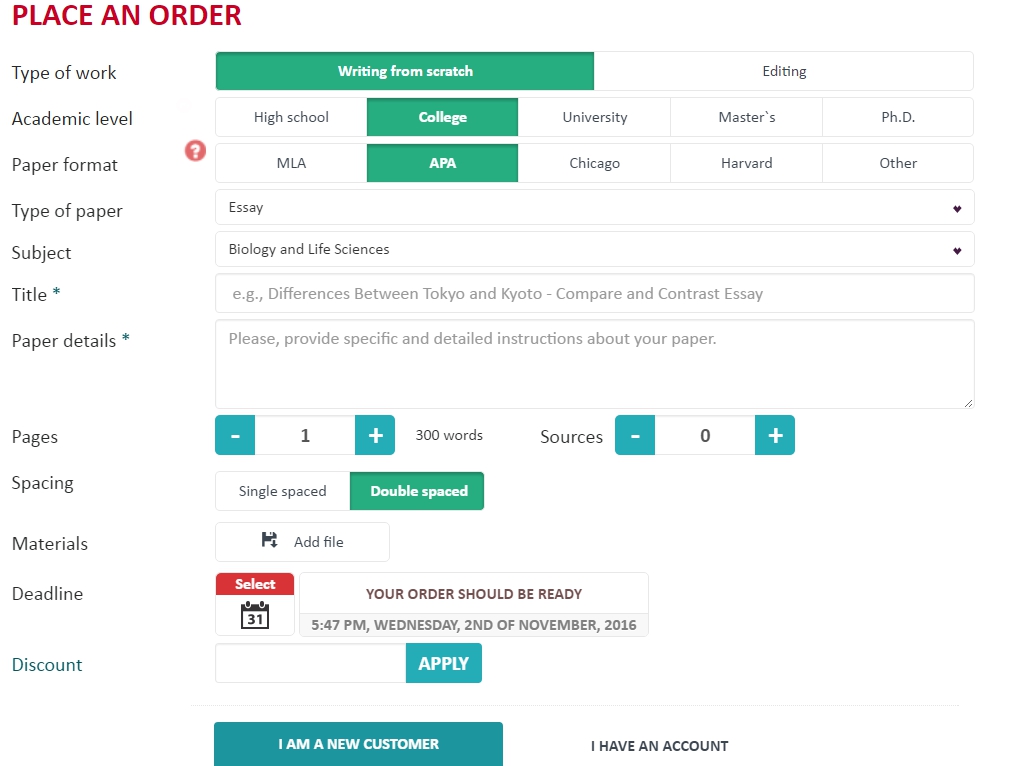The height and width of the screenshot is (766, 1017).
Task: Select Single spaced option
Action: [282, 491]
